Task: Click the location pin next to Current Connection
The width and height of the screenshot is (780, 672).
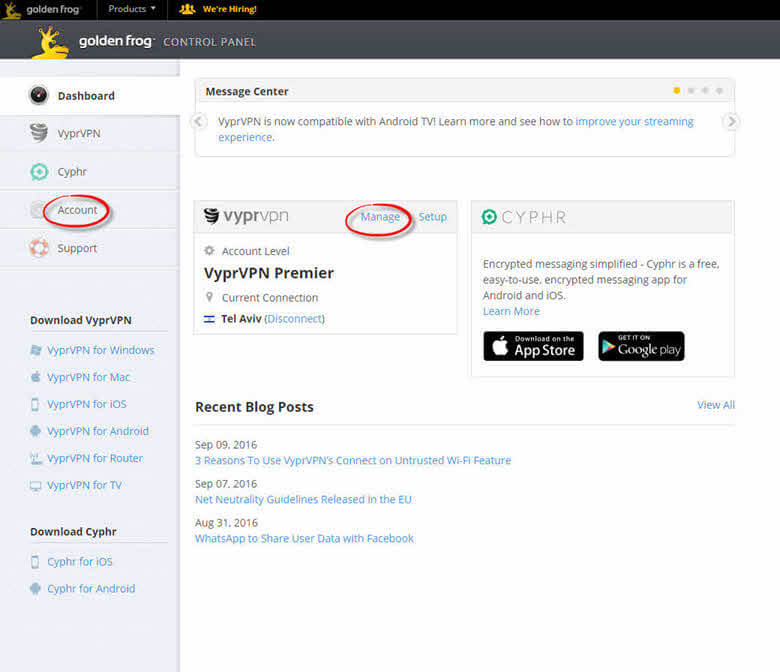Action: tap(209, 297)
